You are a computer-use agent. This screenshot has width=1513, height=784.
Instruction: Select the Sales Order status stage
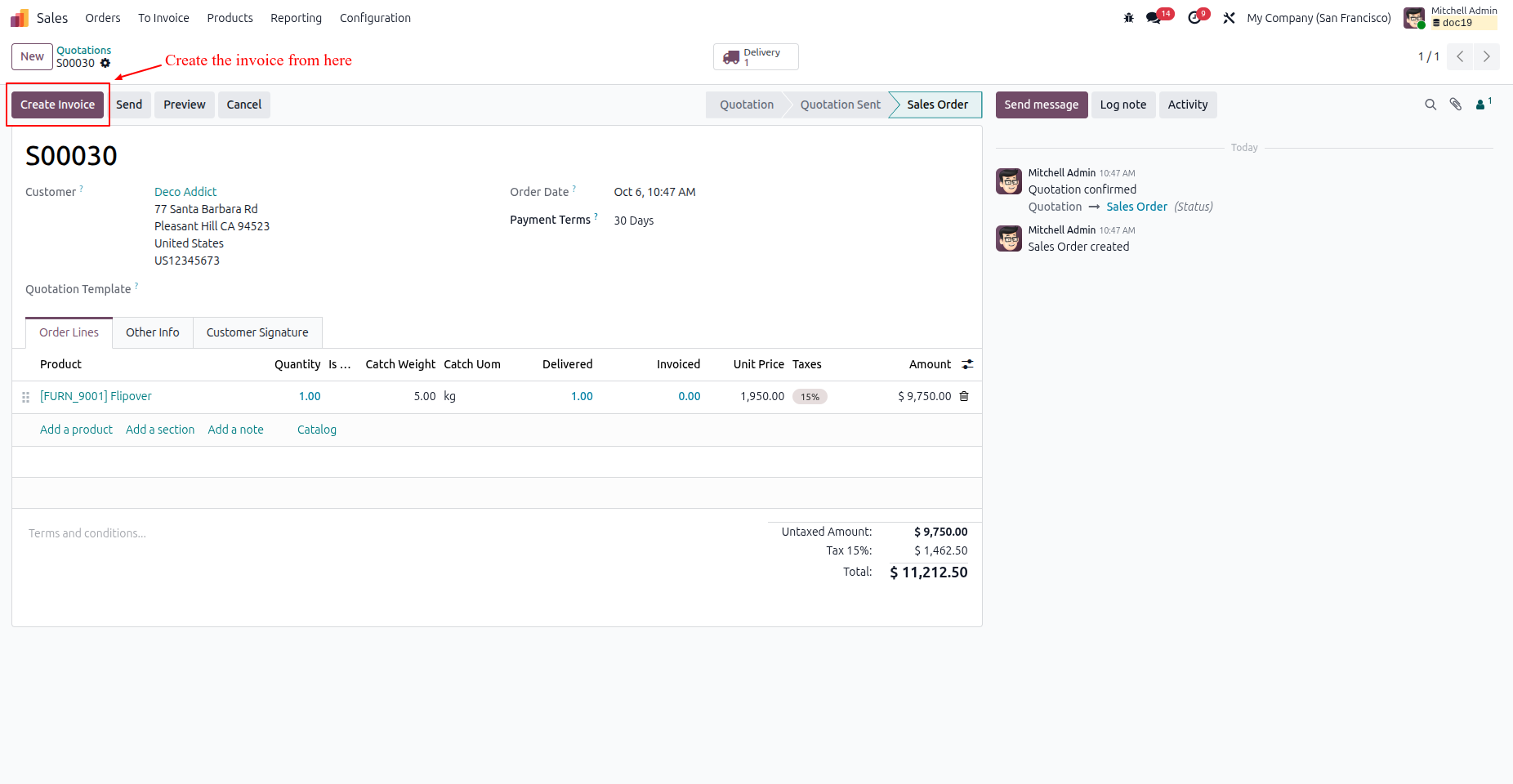(937, 105)
